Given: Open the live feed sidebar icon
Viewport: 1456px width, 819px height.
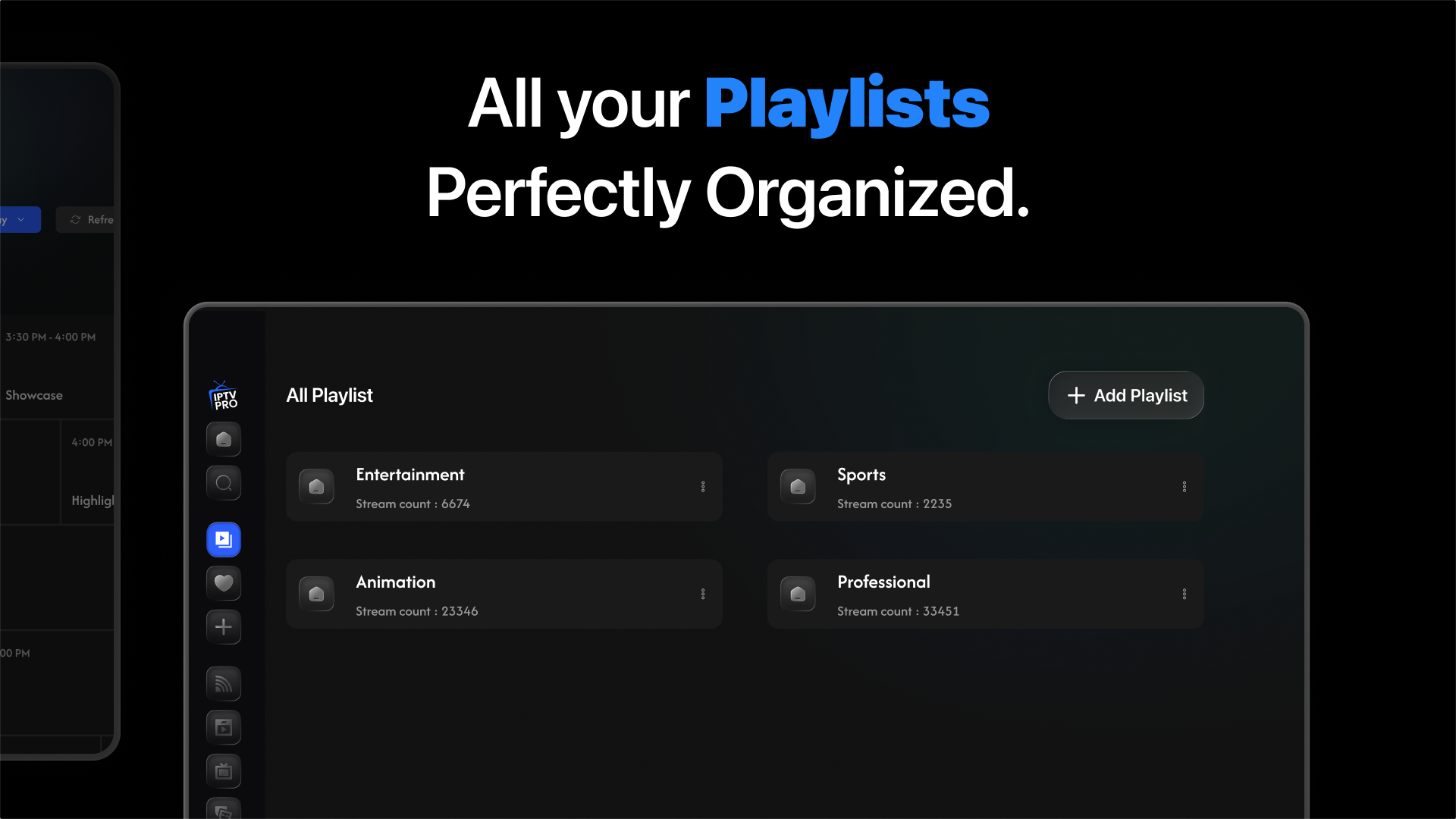Looking at the screenshot, I should [x=224, y=684].
